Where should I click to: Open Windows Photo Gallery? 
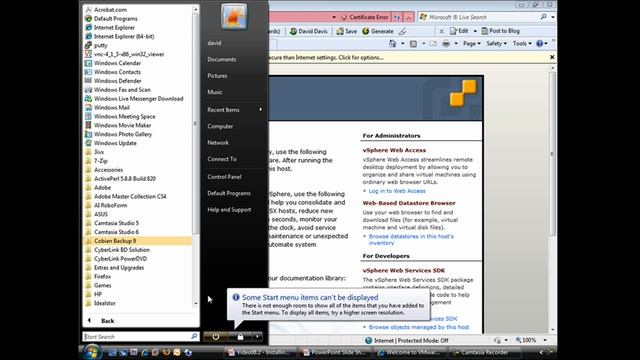(x=123, y=134)
